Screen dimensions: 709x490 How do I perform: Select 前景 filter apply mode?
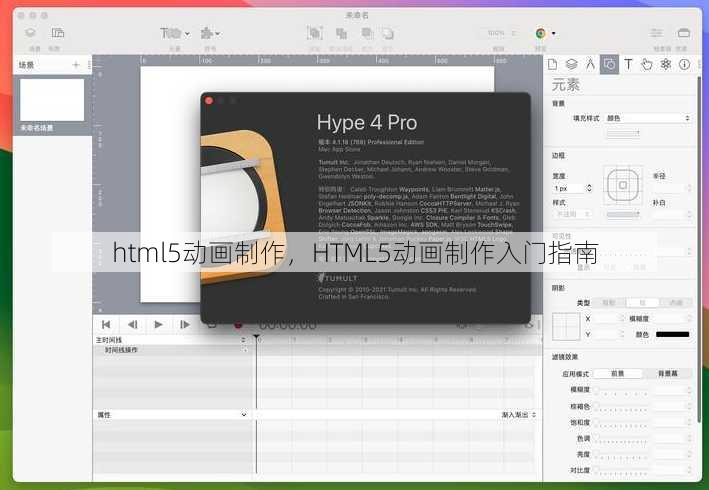[x=618, y=373]
